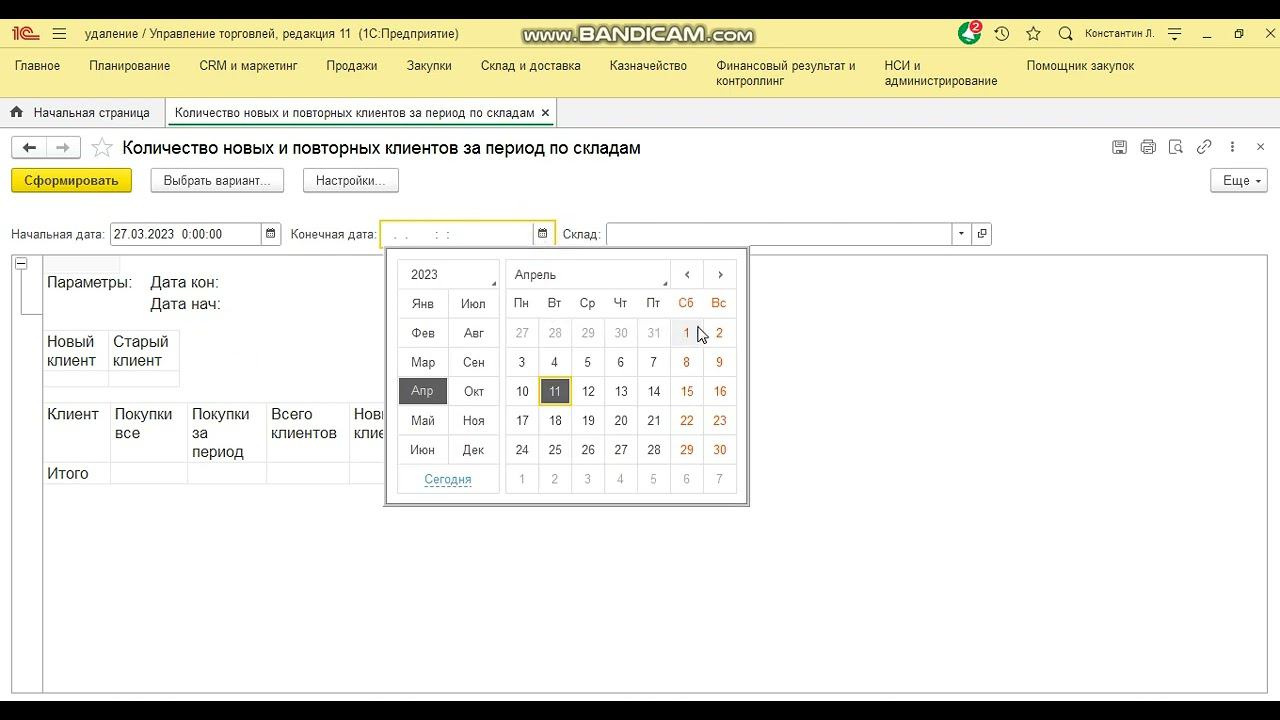Select Мар in month list

pos(423,363)
